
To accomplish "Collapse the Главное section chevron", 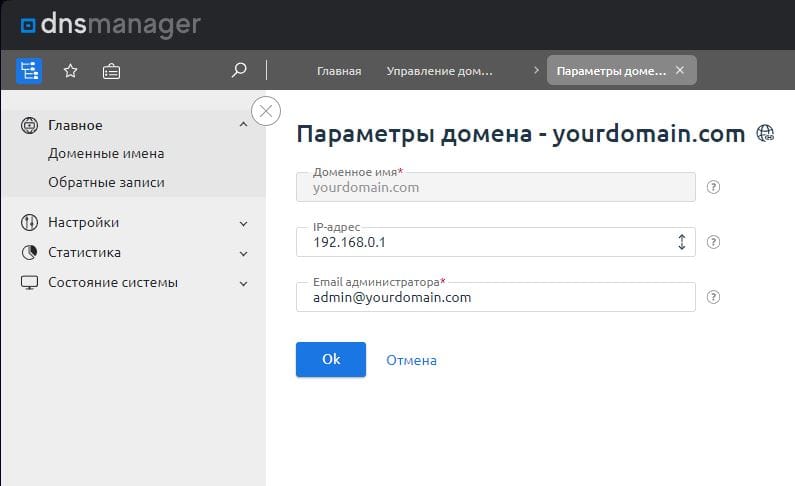I will pos(243,124).
